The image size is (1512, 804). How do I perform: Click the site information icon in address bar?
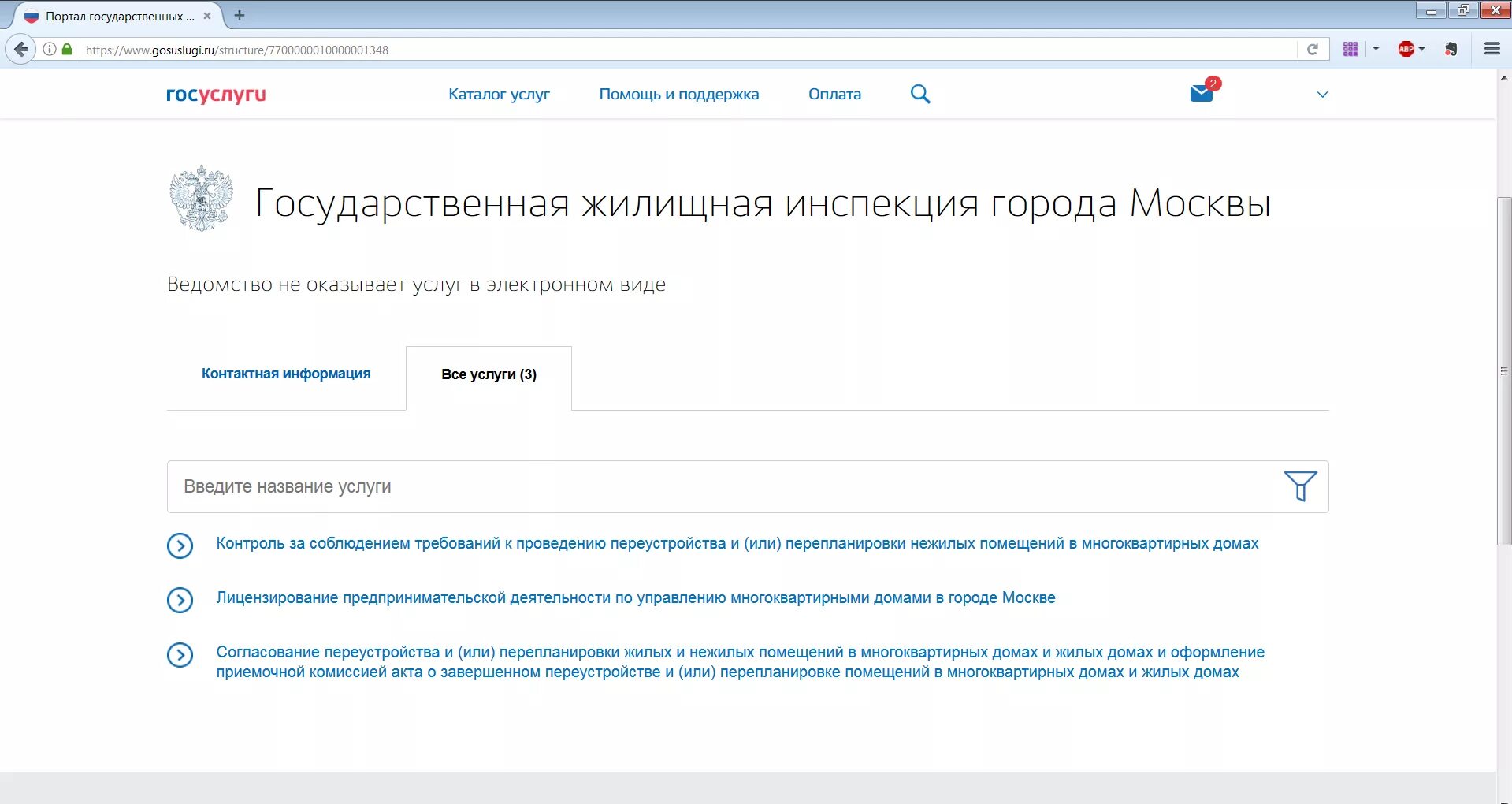tap(49, 50)
